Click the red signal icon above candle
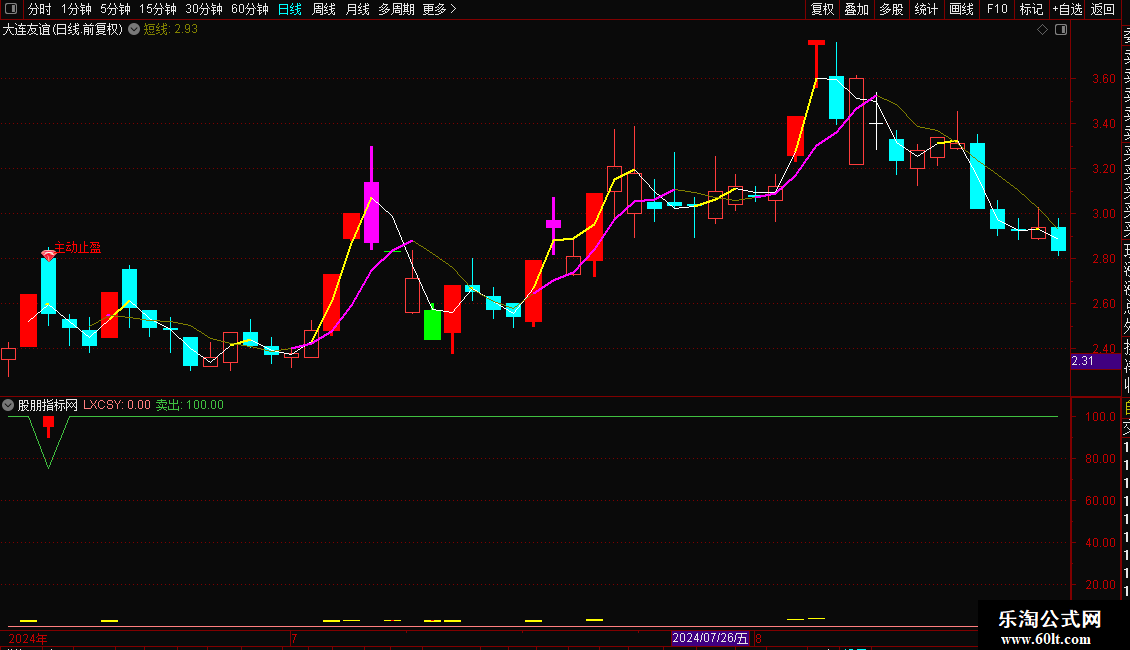This screenshot has width=1130, height=650. pos(48,254)
